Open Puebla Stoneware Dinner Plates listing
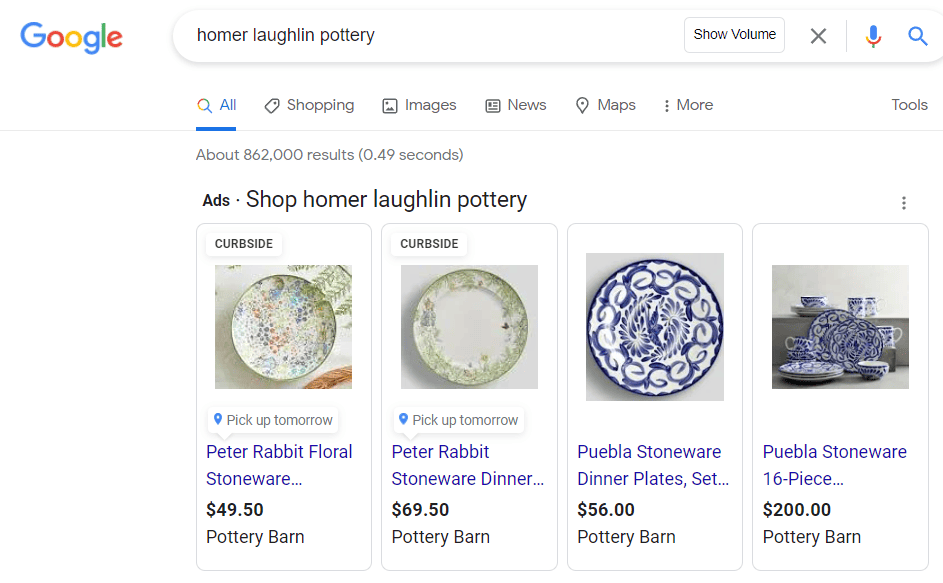The image size is (943, 583). click(x=653, y=465)
